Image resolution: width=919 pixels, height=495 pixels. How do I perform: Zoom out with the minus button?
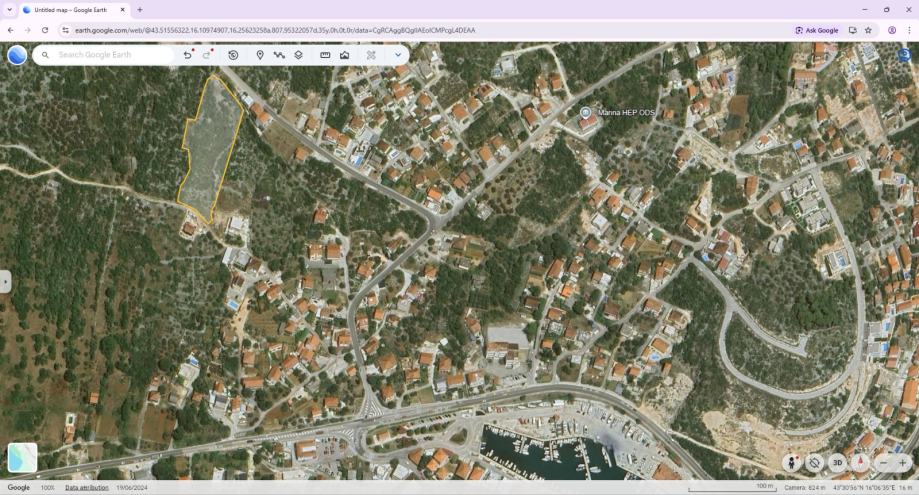pos(884,463)
